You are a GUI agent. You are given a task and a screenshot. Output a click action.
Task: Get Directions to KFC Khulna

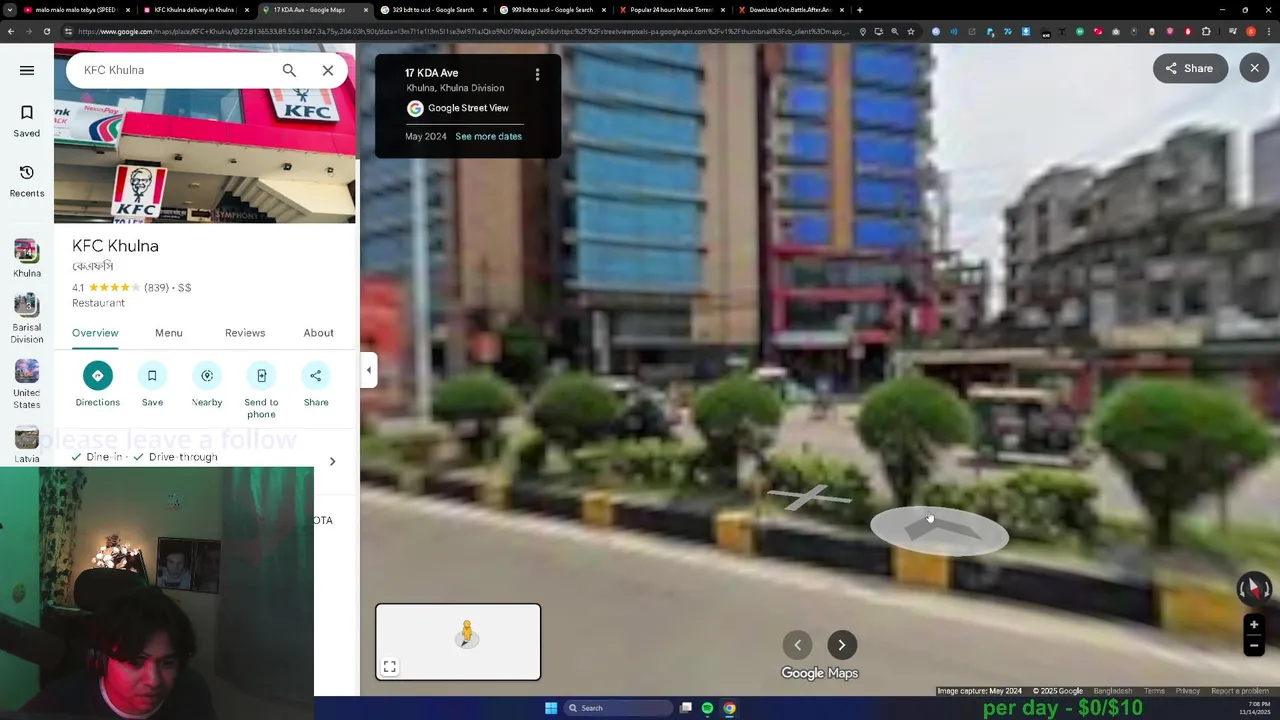[x=97, y=385]
